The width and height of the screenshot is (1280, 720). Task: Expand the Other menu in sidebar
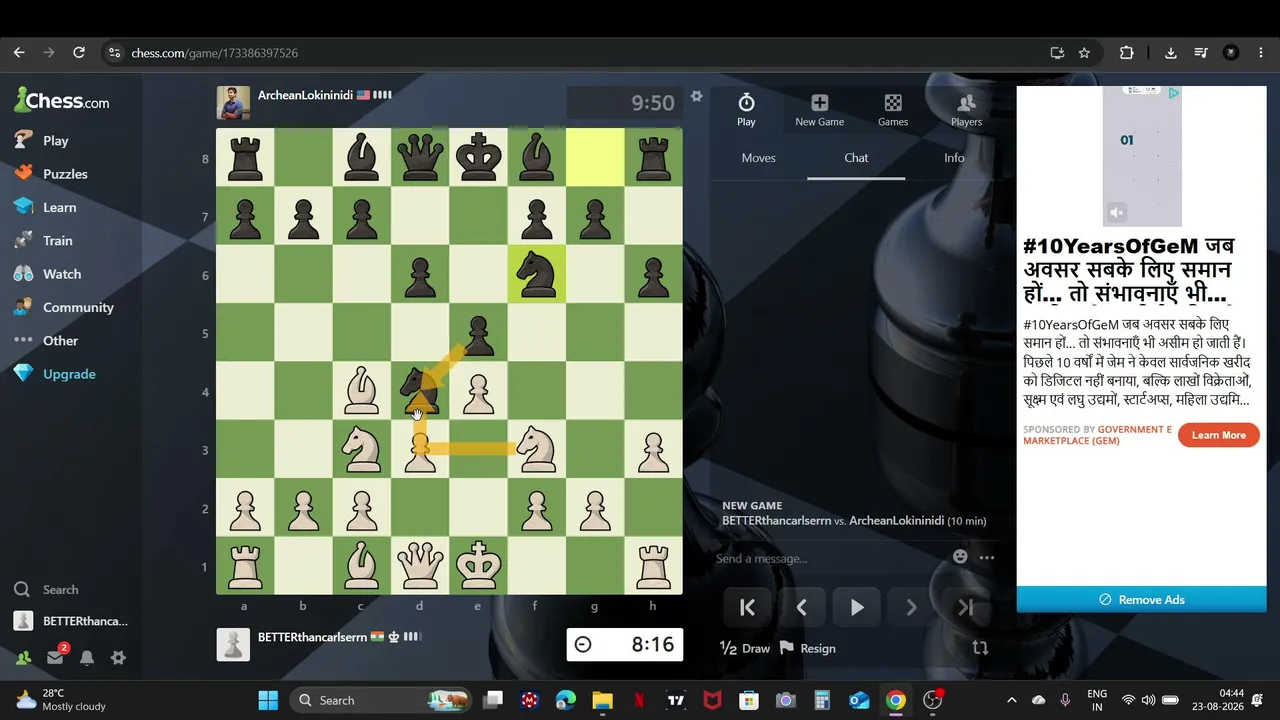pos(46,341)
